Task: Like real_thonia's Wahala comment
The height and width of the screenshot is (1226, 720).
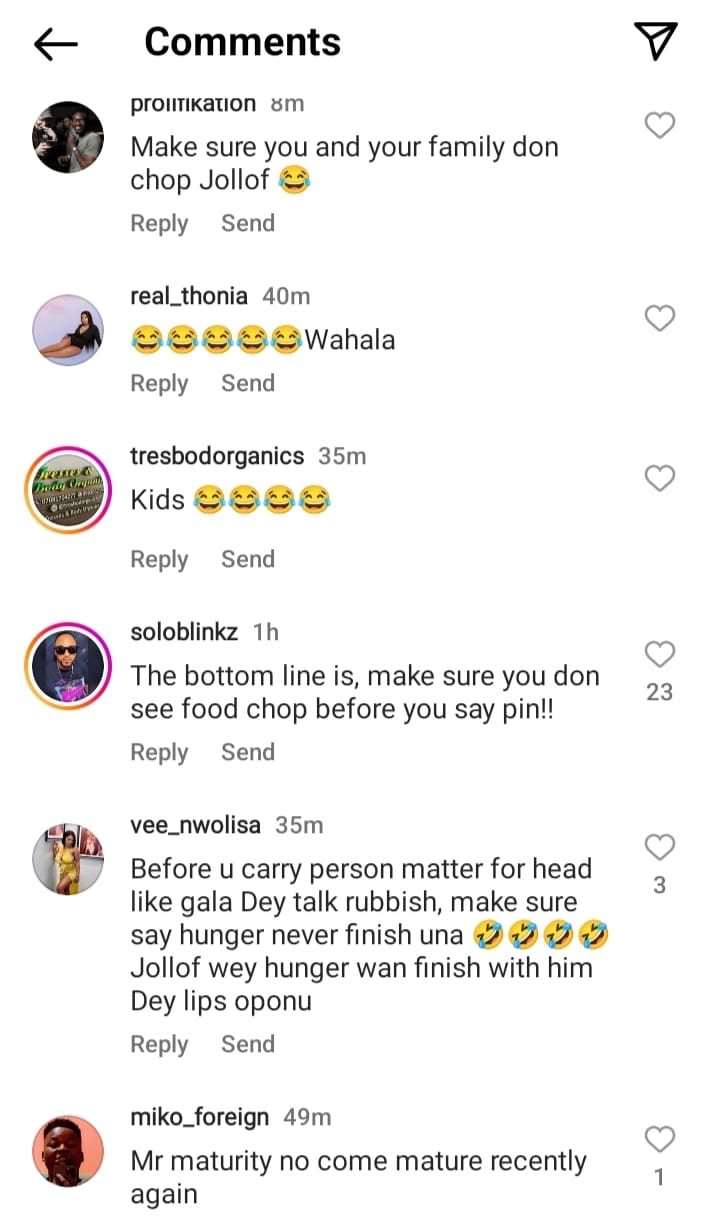Action: (x=659, y=319)
